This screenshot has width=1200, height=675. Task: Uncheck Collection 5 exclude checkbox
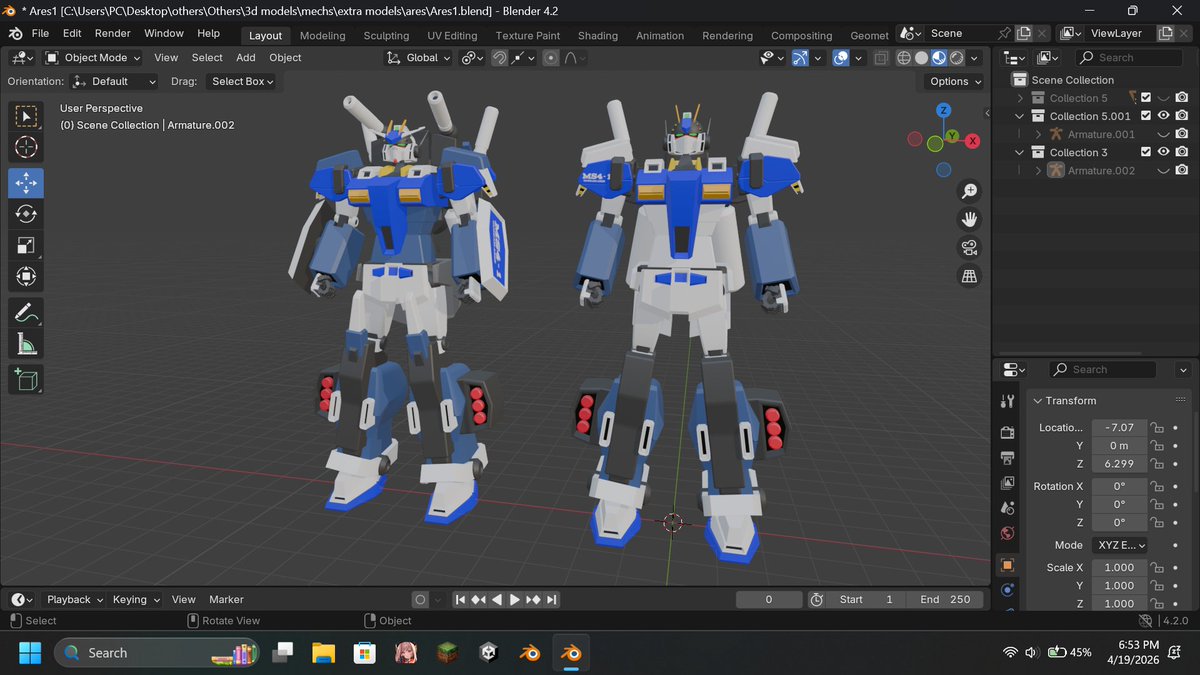click(x=1146, y=98)
